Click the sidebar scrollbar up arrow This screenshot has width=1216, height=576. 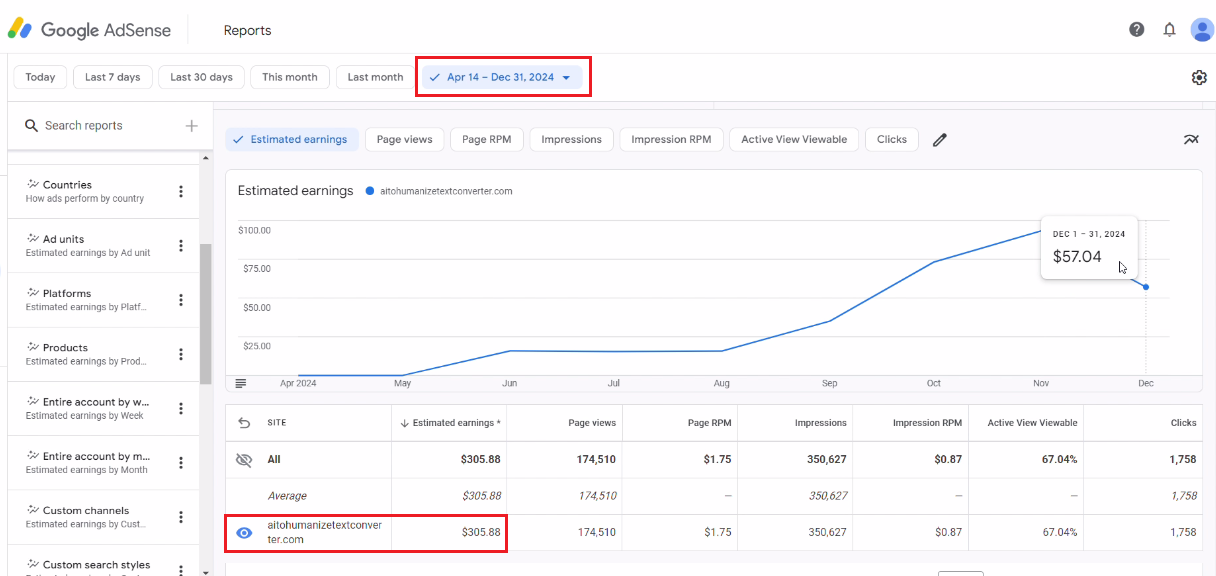click(206, 158)
